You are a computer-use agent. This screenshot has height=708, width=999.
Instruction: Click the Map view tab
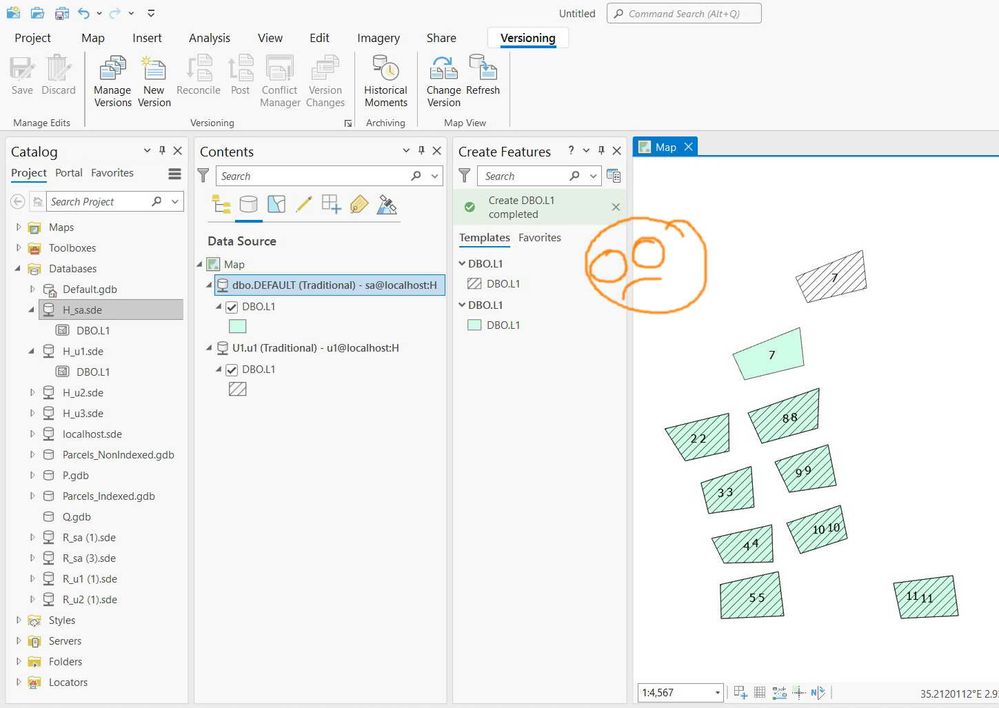coord(665,147)
